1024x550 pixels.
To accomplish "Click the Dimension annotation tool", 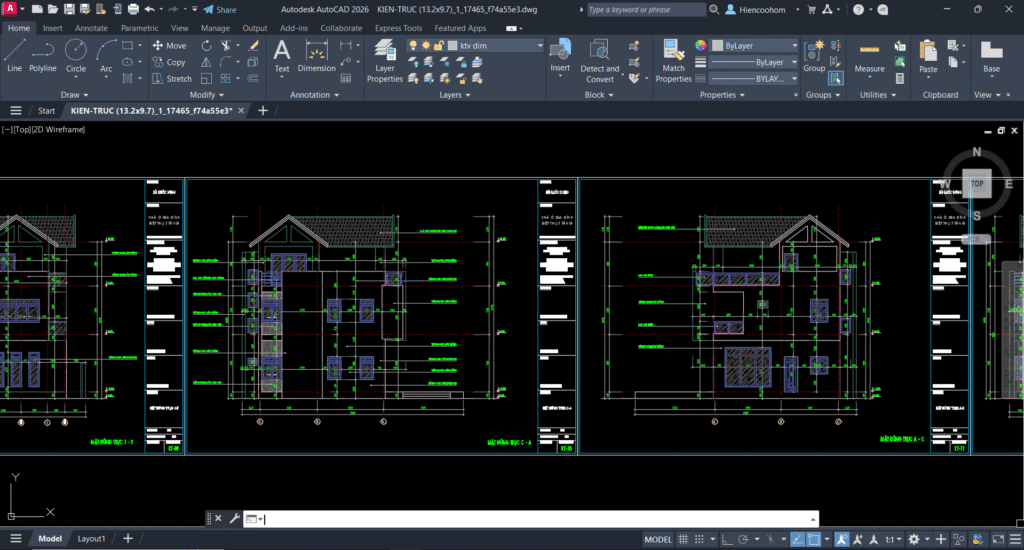I will point(316,56).
